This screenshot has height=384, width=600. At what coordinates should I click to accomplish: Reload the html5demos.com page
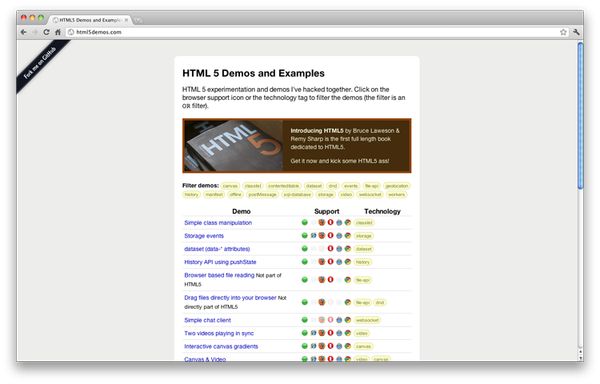coord(46,32)
